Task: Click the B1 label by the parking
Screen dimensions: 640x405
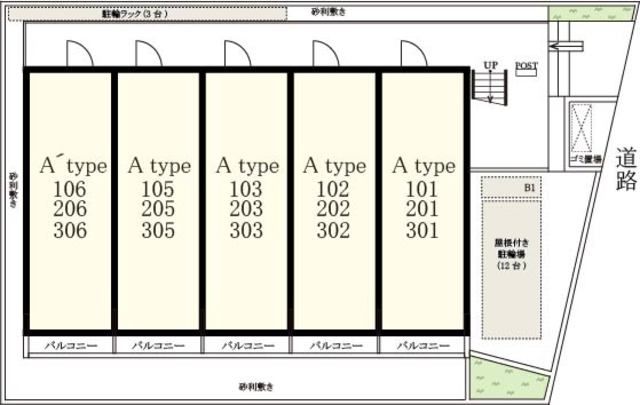Action: click(530, 187)
